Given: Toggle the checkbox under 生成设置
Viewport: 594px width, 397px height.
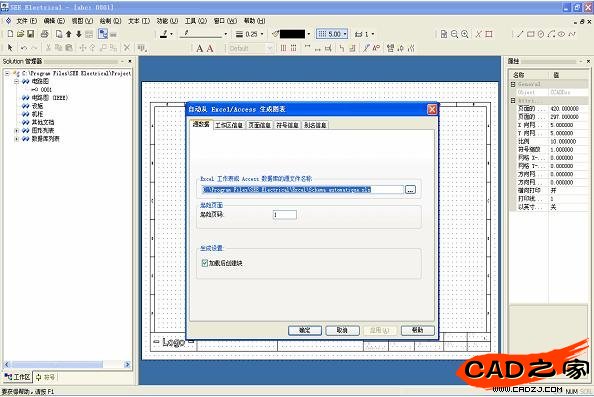Looking at the screenshot, I should [x=205, y=263].
